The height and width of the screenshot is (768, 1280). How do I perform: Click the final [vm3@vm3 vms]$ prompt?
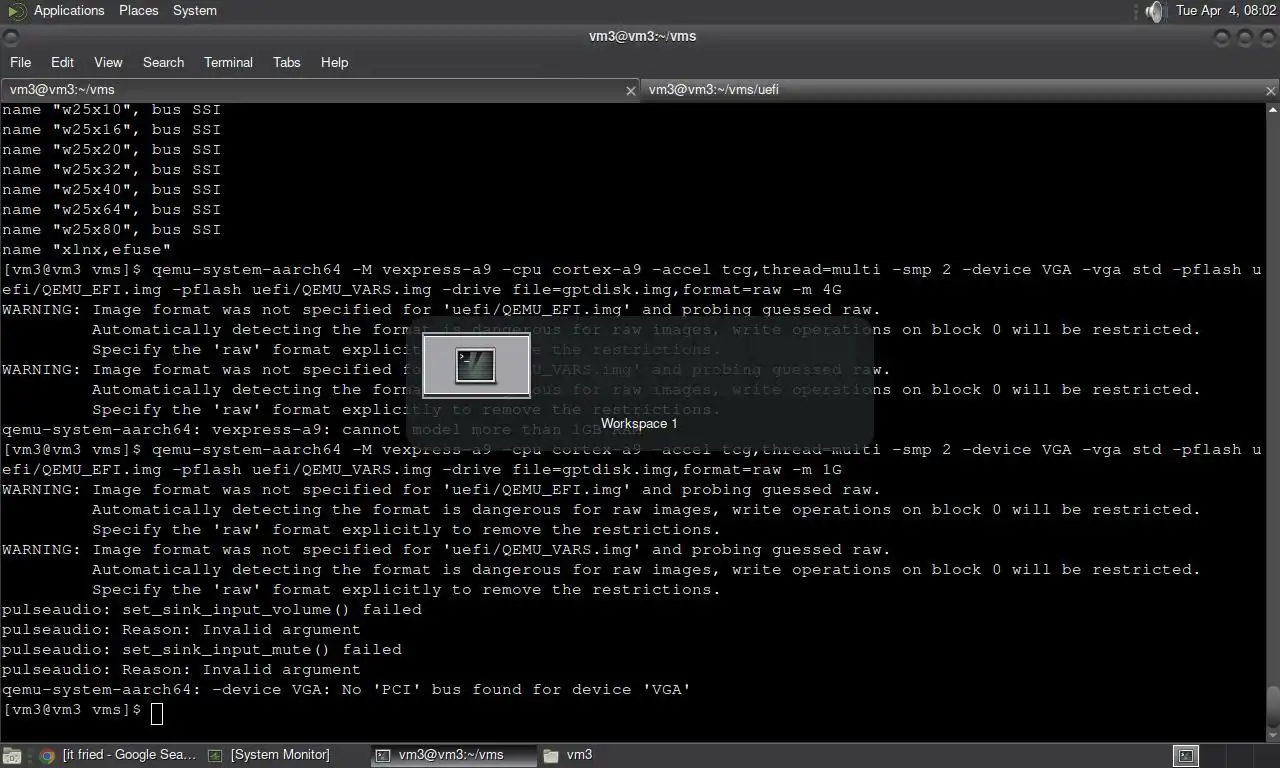coord(72,710)
